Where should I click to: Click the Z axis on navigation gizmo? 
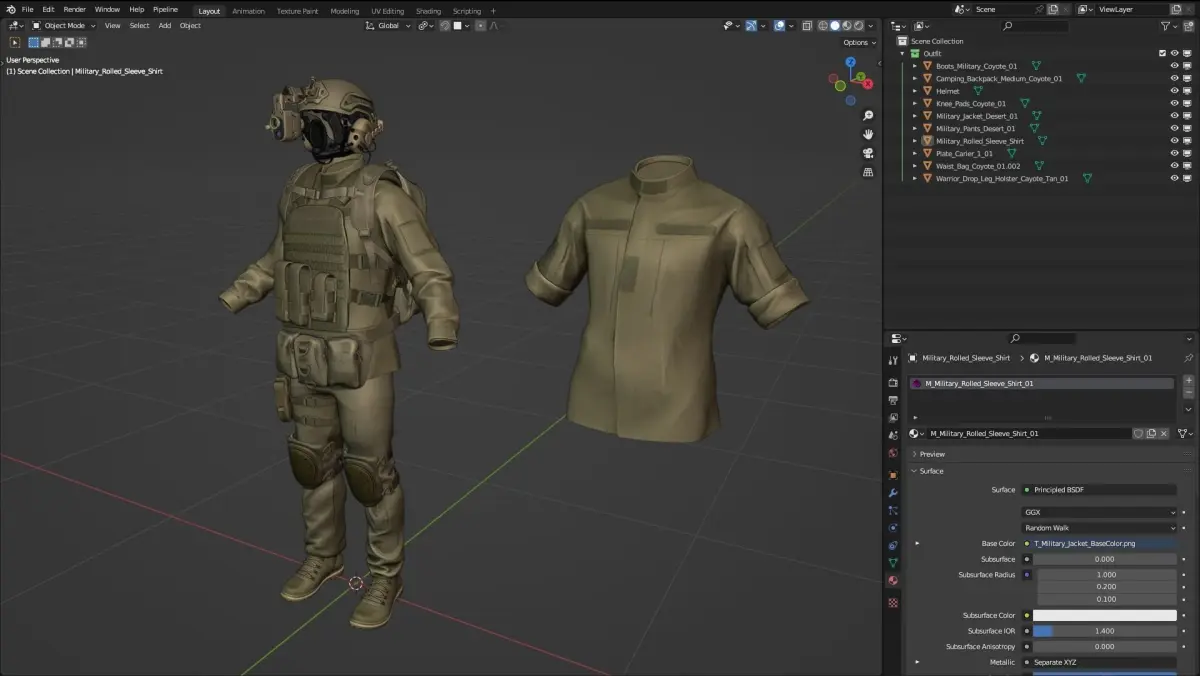851,62
